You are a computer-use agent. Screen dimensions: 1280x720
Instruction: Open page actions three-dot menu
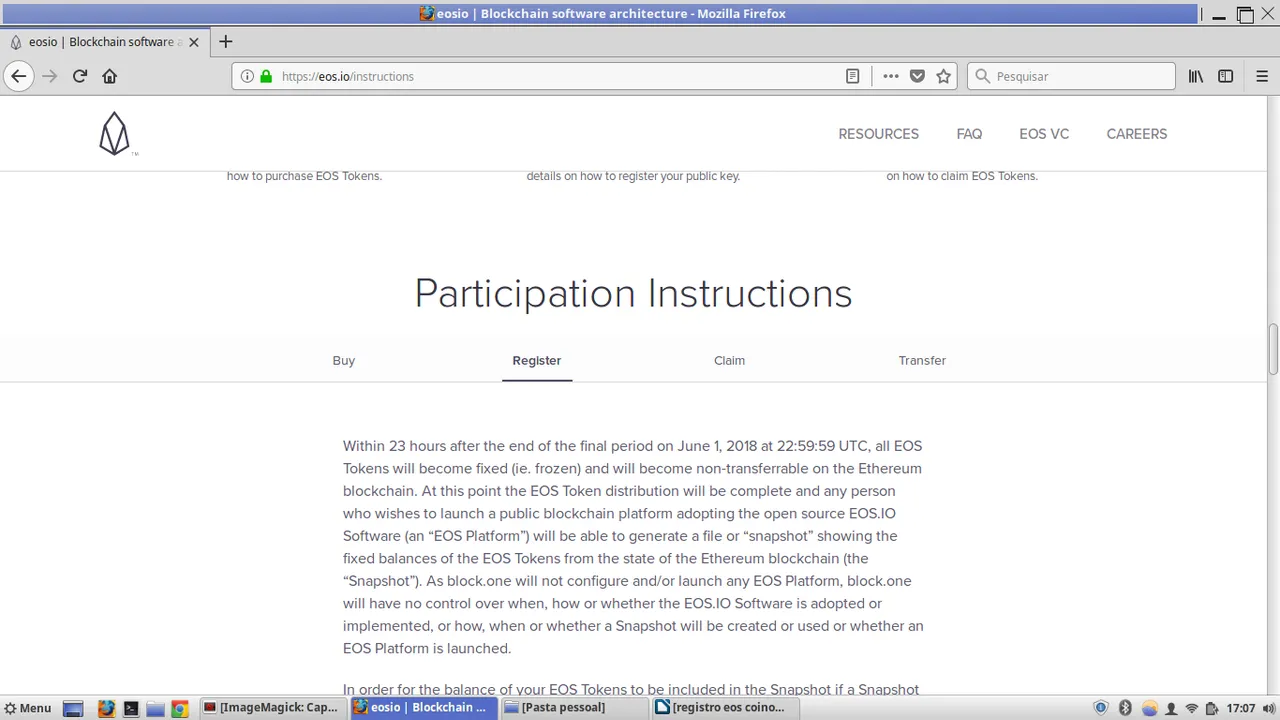pos(891,76)
